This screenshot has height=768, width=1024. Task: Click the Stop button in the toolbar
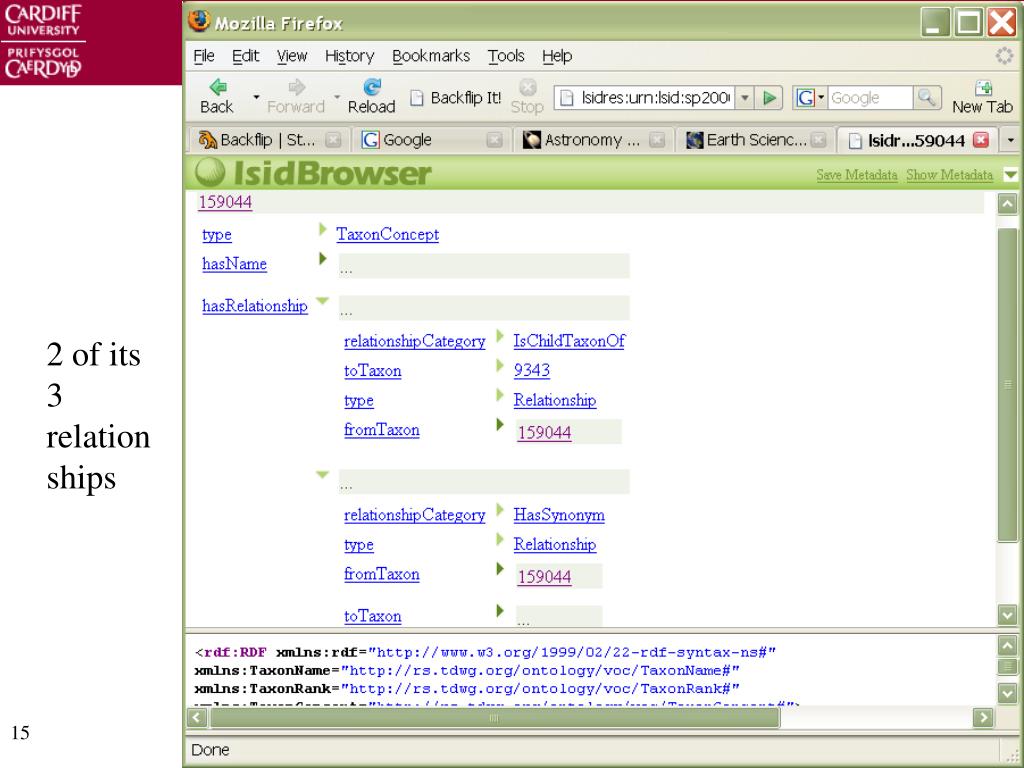[x=527, y=96]
